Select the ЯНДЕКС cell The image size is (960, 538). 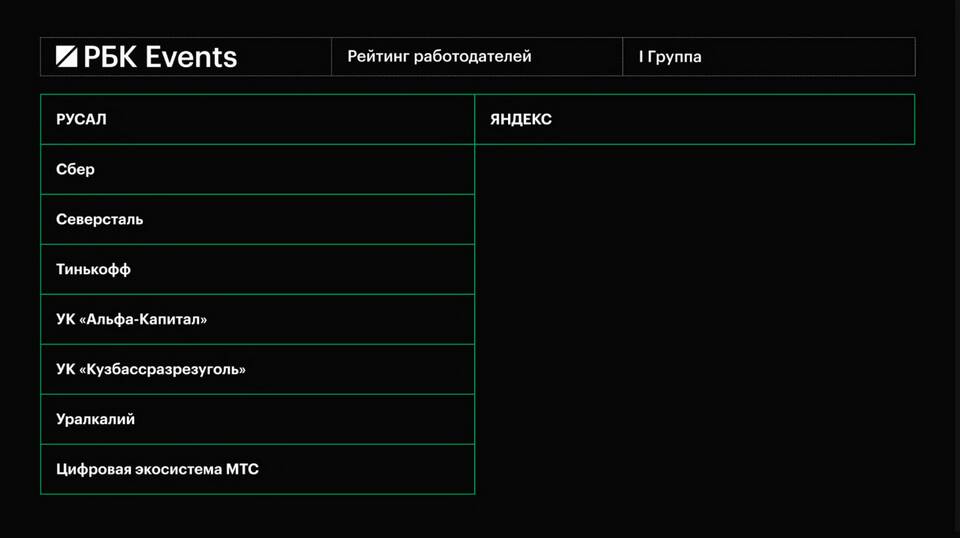click(x=694, y=120)
